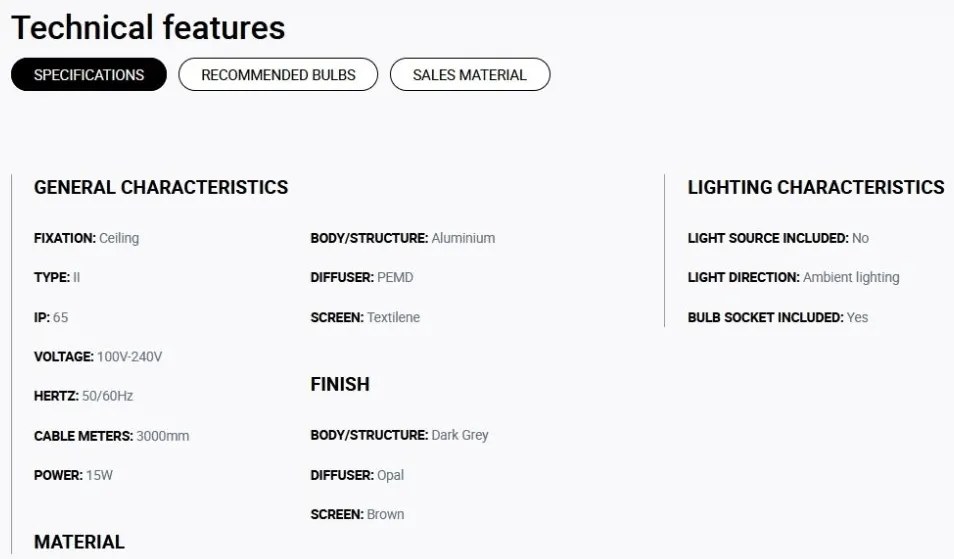Click the Finish section heading
Image resolution: width=954 pixels, height=559 pixels.
340,384
